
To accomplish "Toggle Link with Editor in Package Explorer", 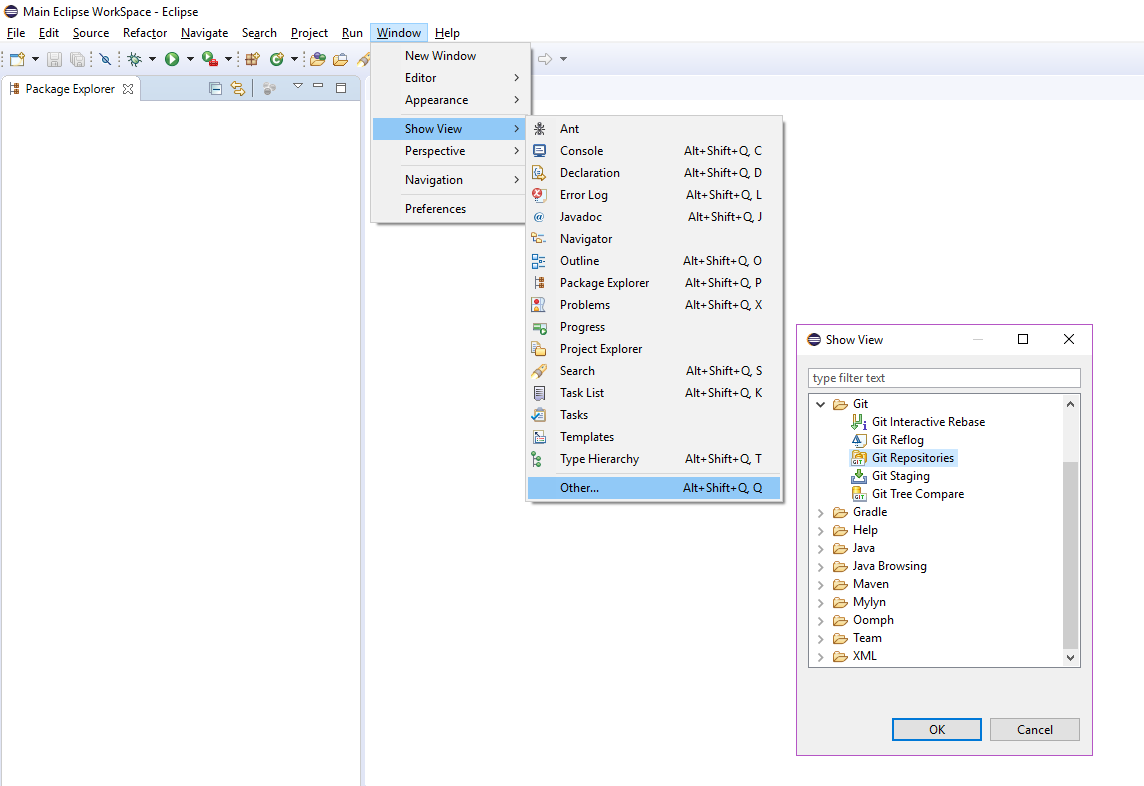I will pyautogui.click(x=237, y=88).
